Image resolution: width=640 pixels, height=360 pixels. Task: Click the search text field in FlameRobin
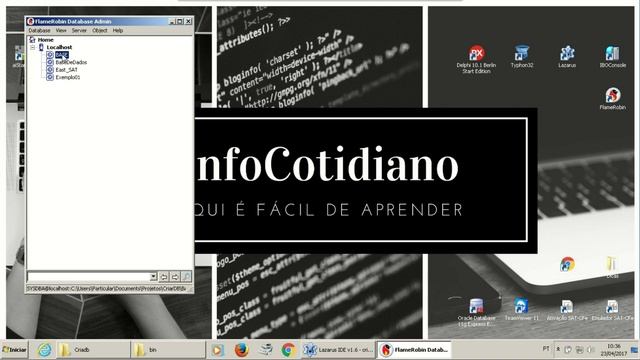pyautogui.click(x=89, y=277)
